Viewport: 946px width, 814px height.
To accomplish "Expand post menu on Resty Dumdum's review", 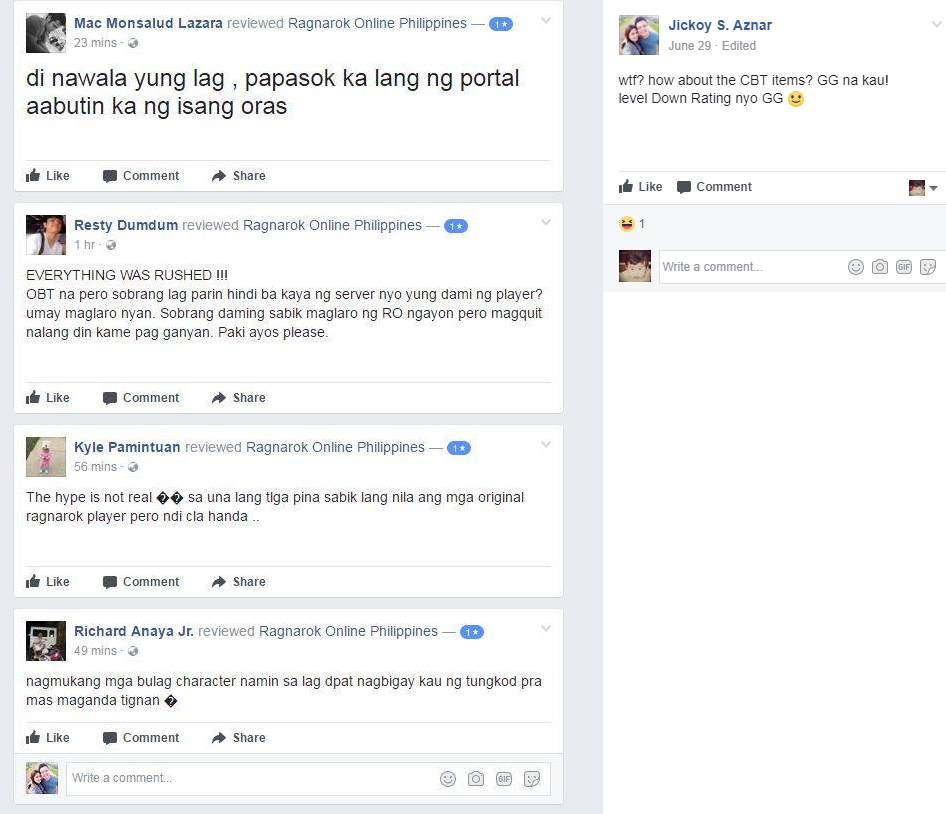I will click(546, 223).
